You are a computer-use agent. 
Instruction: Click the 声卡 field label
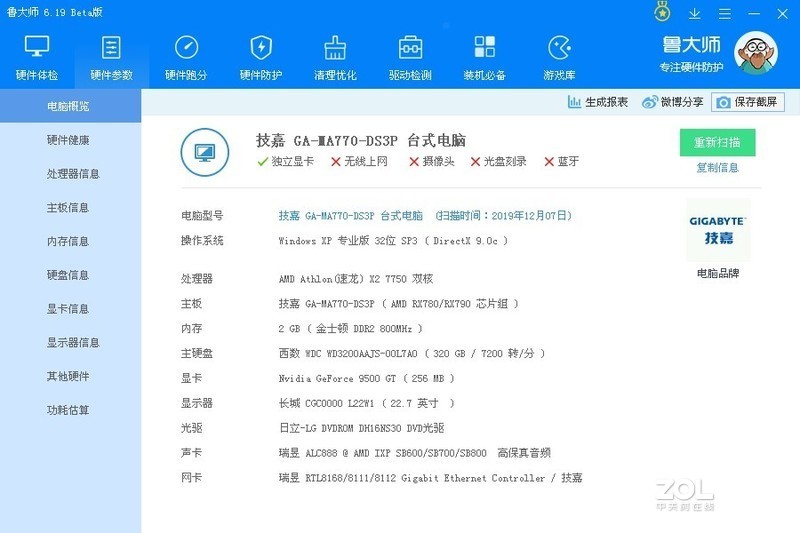(x=191, y=453)
